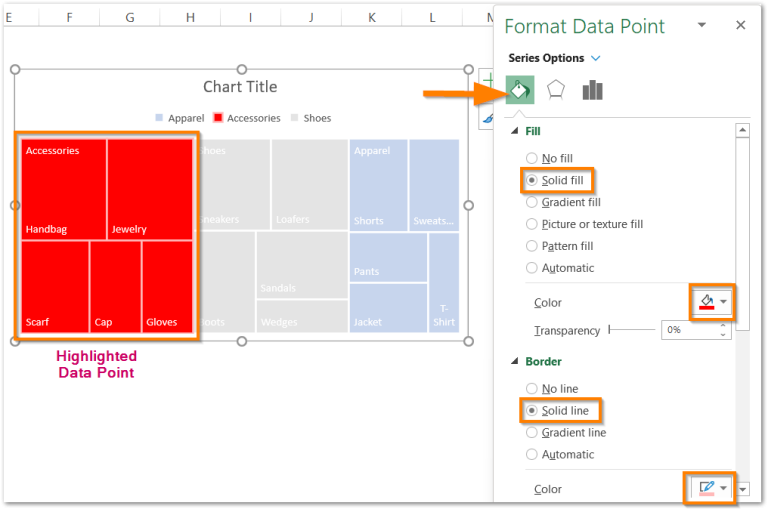Screen dimensions: 768x509
Task: Open the task pane options dropdown arrow
Action: point(702,26)
